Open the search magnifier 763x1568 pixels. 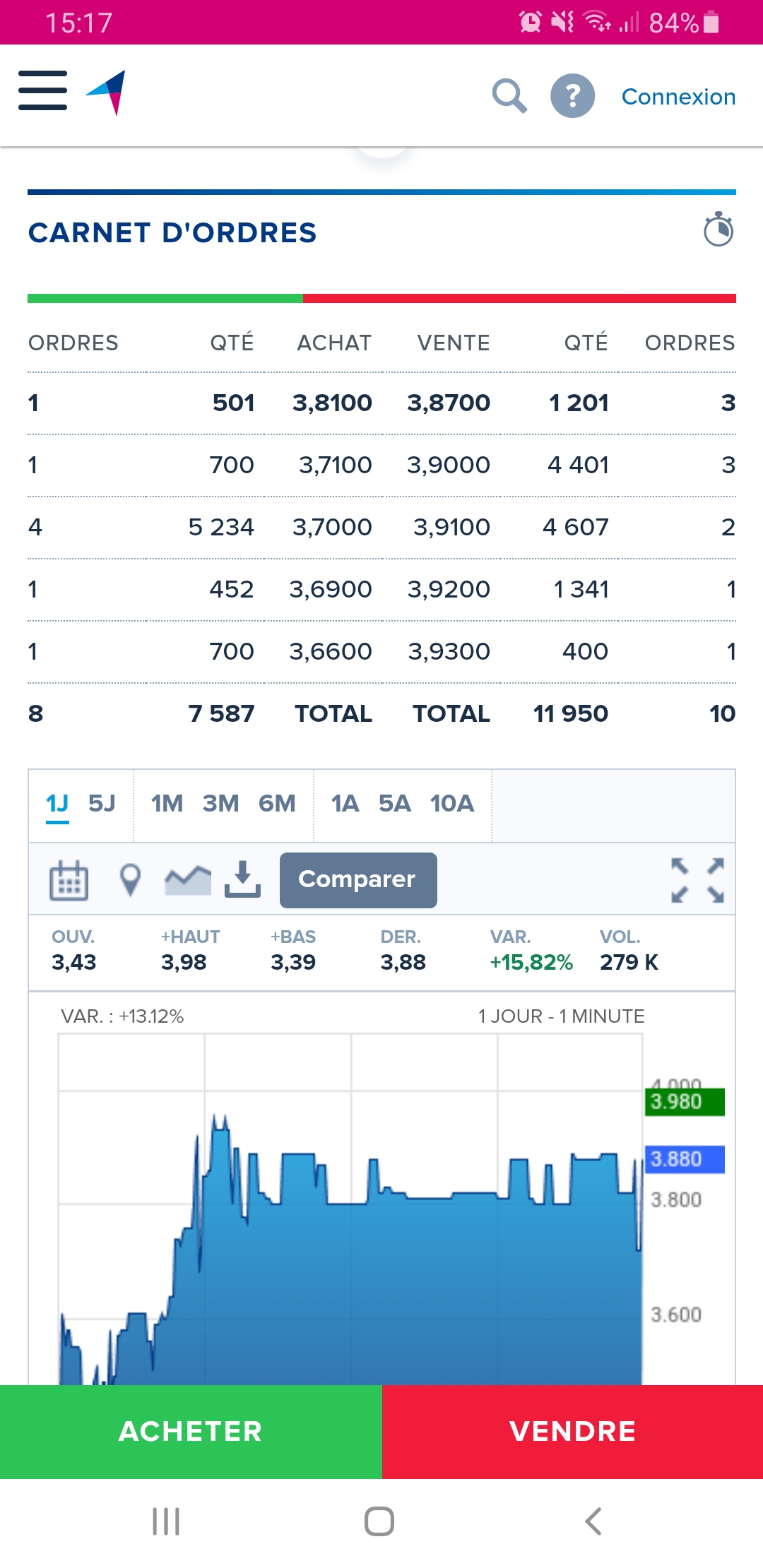[509, 96]
